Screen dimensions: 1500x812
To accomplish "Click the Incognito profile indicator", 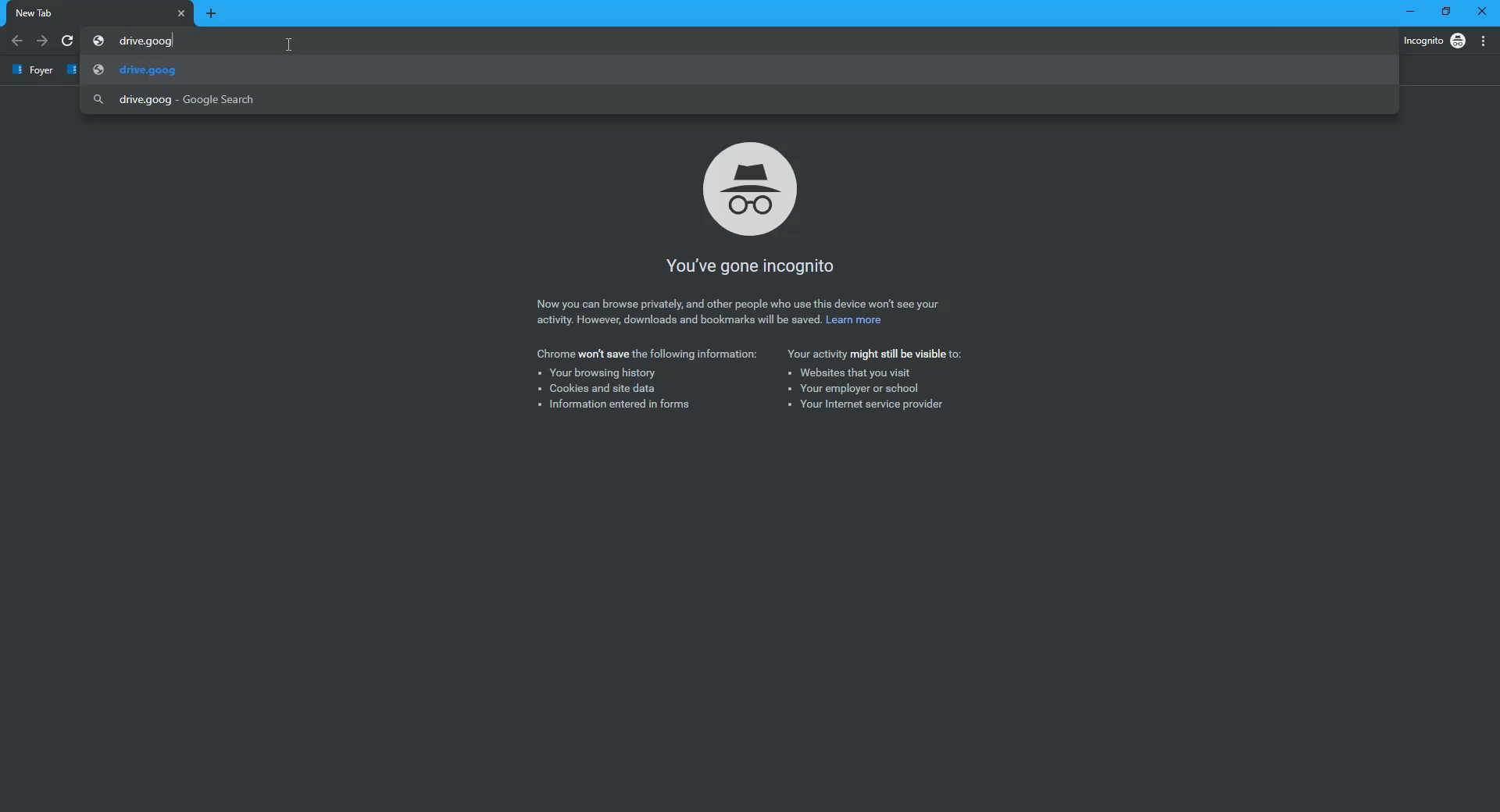I will click(1434, 41).
